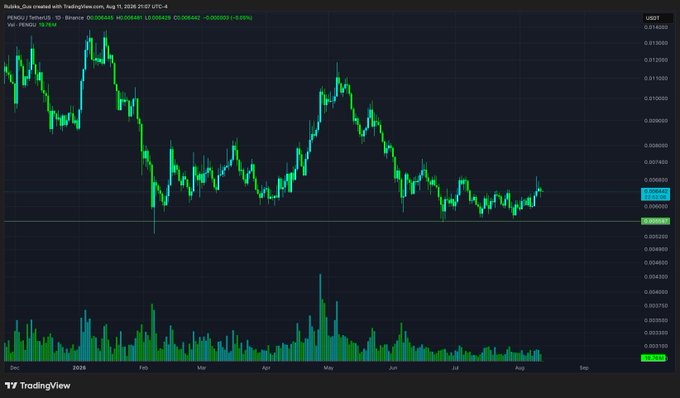Click the 0.012000 price scale label

click(656, 60)
